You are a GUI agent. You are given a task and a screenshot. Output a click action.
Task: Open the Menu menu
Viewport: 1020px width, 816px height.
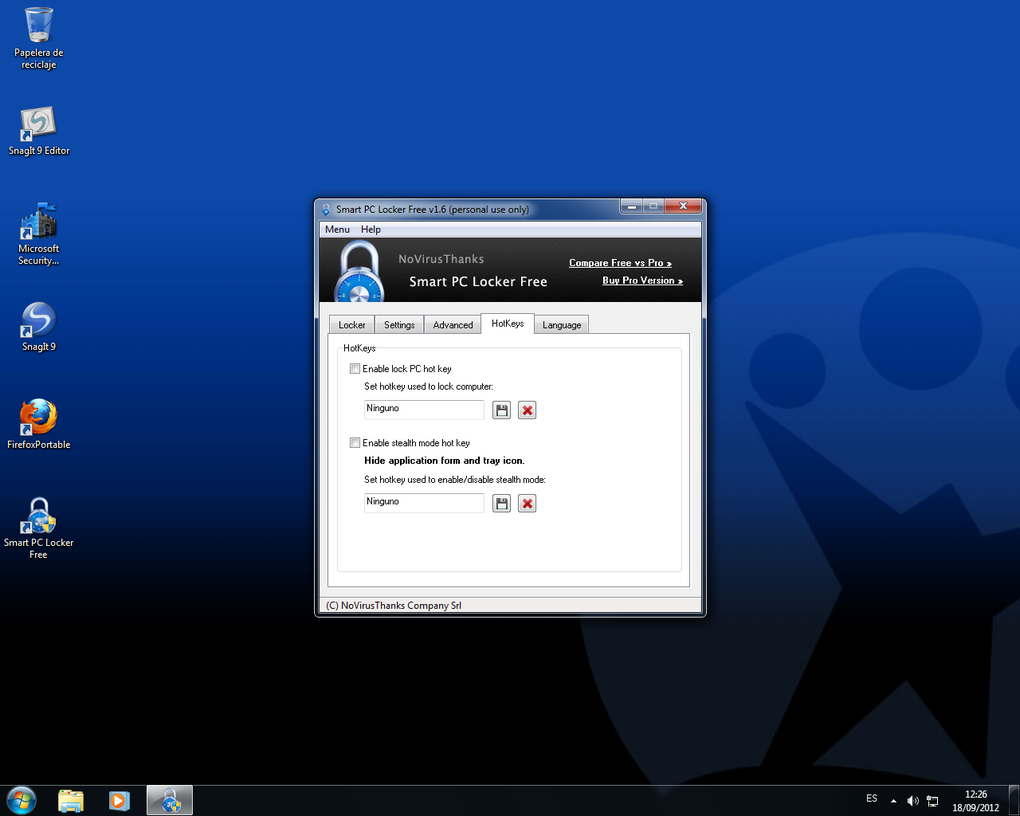[x=337, y=230]
